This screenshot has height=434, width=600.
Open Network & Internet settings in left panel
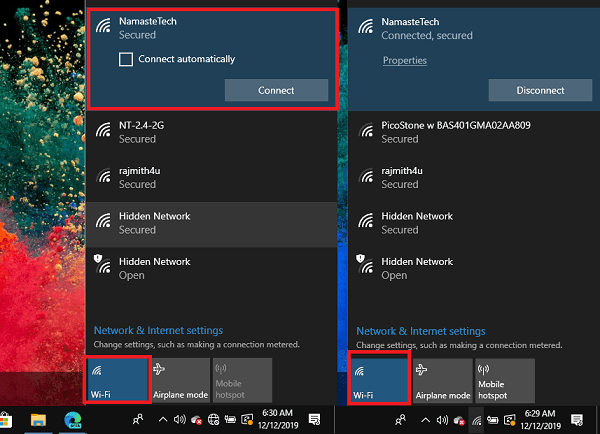158,330
